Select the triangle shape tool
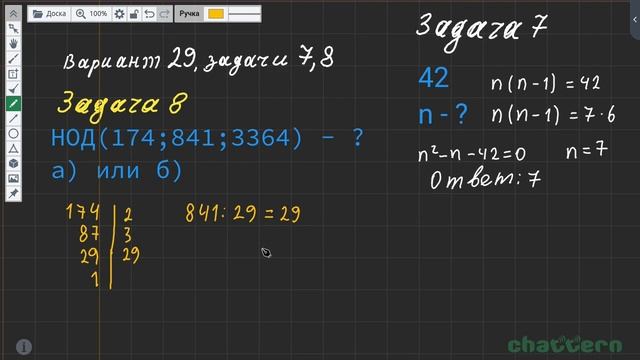This screenshot has width=640, height=360. coord(13,149)
